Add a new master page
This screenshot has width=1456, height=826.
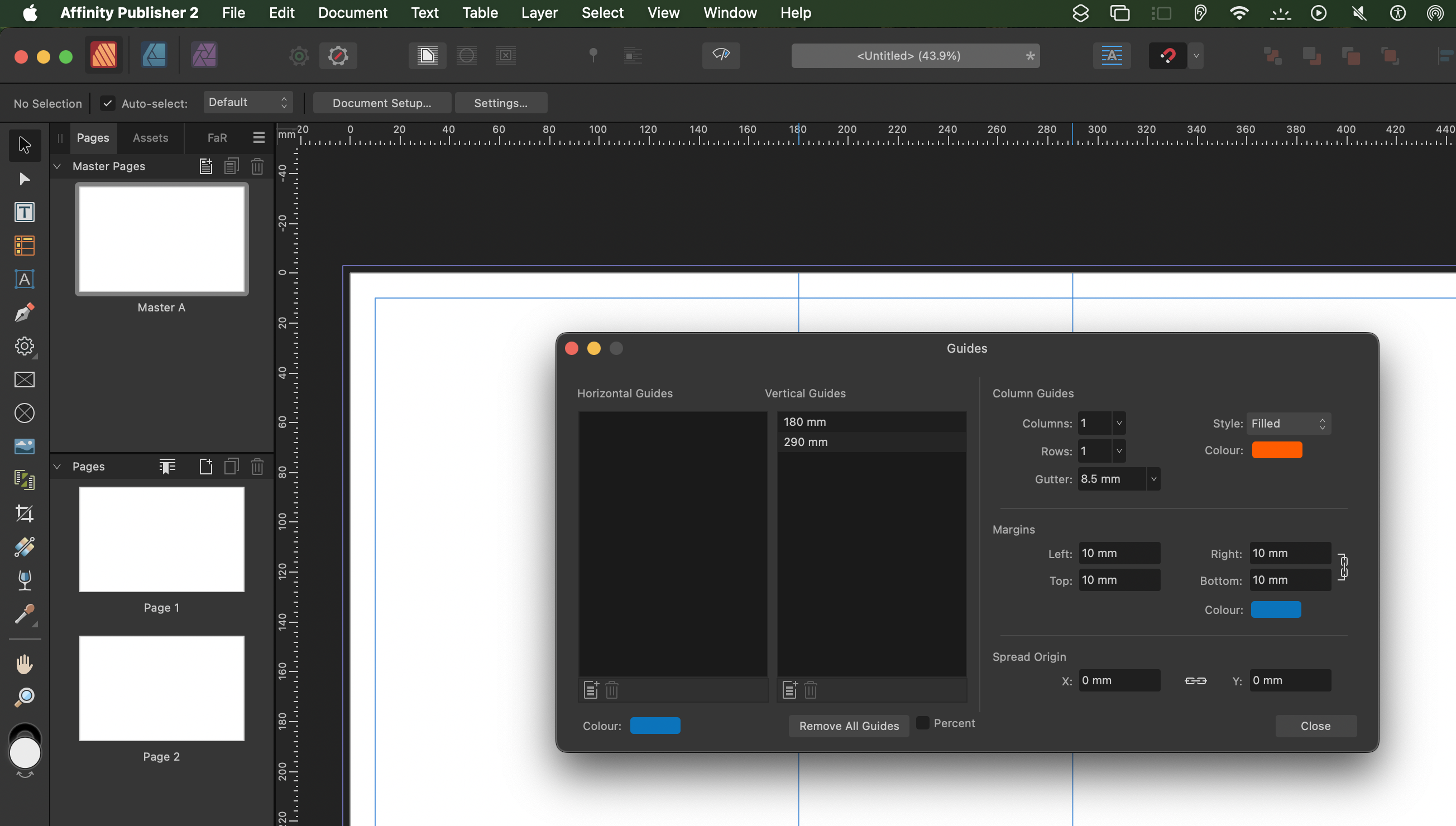205,166
